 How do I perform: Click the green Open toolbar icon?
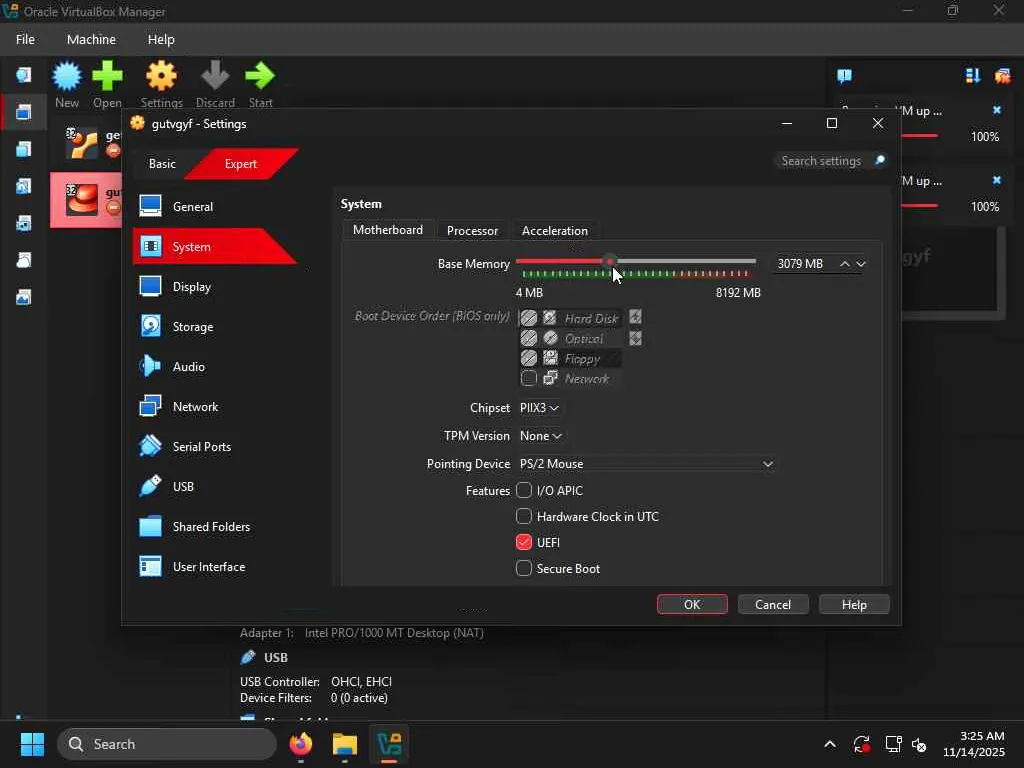click(107, 76)
